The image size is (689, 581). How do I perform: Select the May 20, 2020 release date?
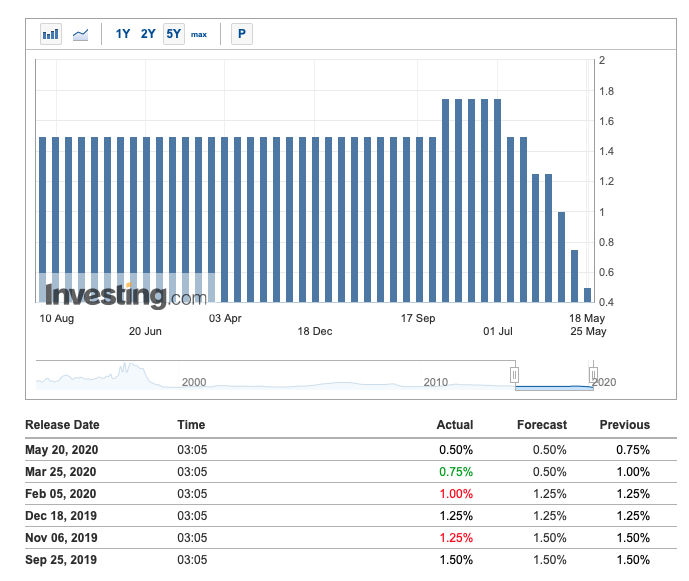(x=60, y=450)
